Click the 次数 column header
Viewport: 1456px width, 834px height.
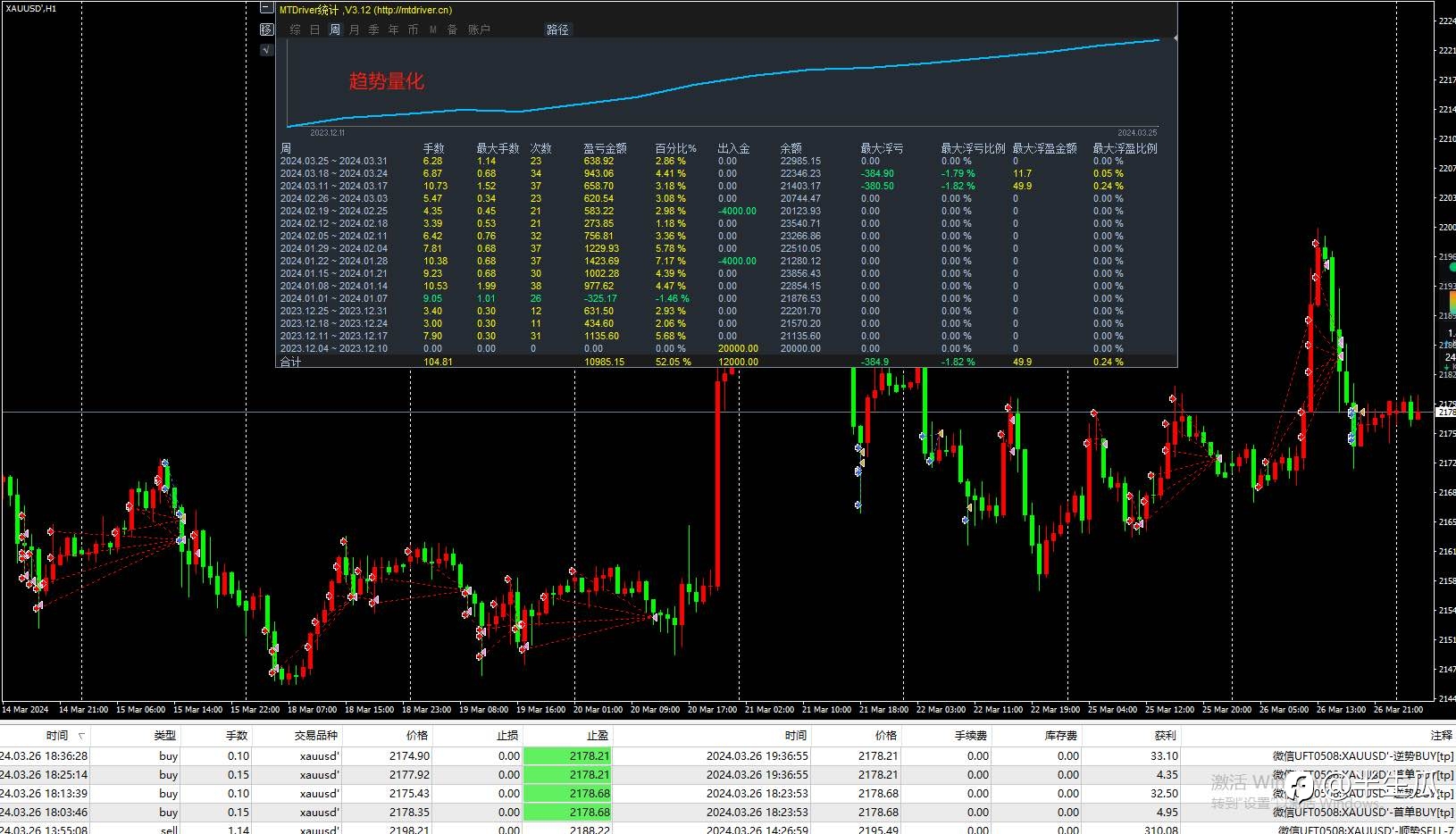click(540, 148)
